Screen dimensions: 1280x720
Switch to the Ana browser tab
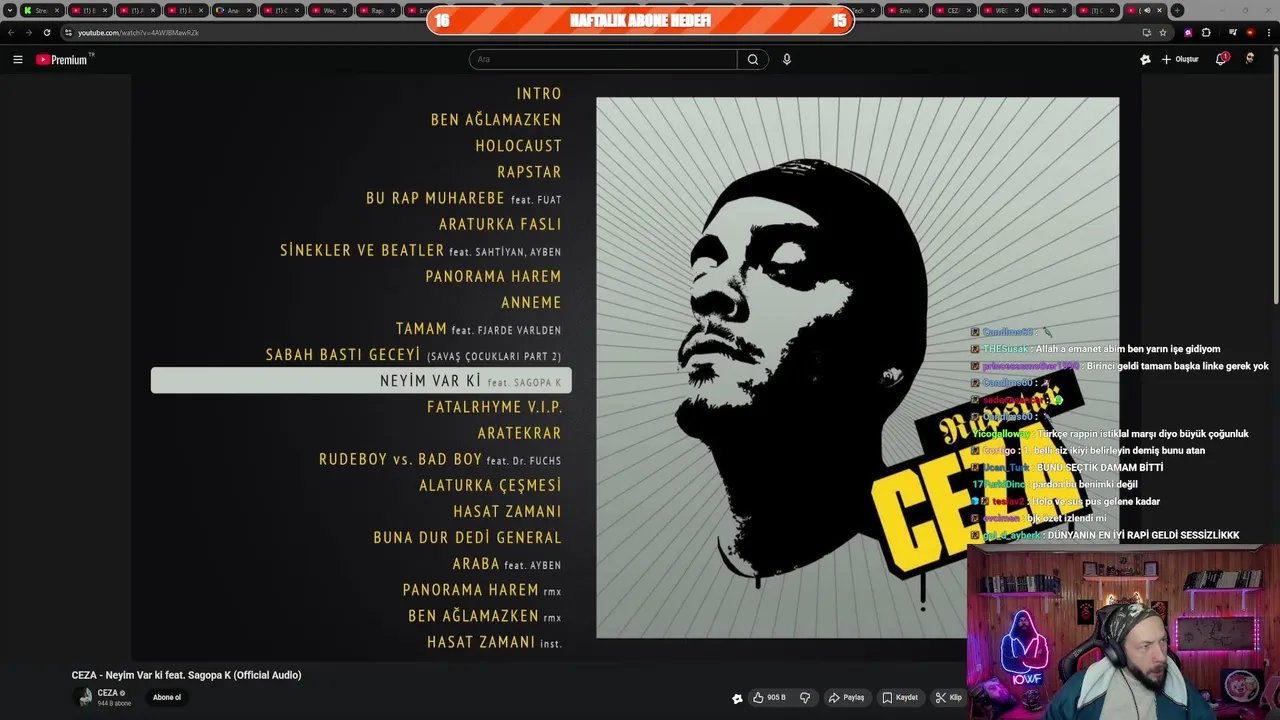pos(233,10)
